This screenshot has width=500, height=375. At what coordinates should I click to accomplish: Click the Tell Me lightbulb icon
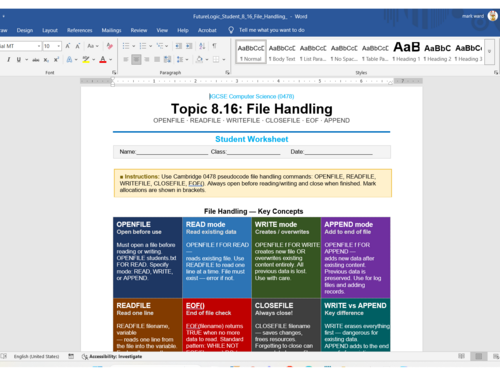(231, 30)
